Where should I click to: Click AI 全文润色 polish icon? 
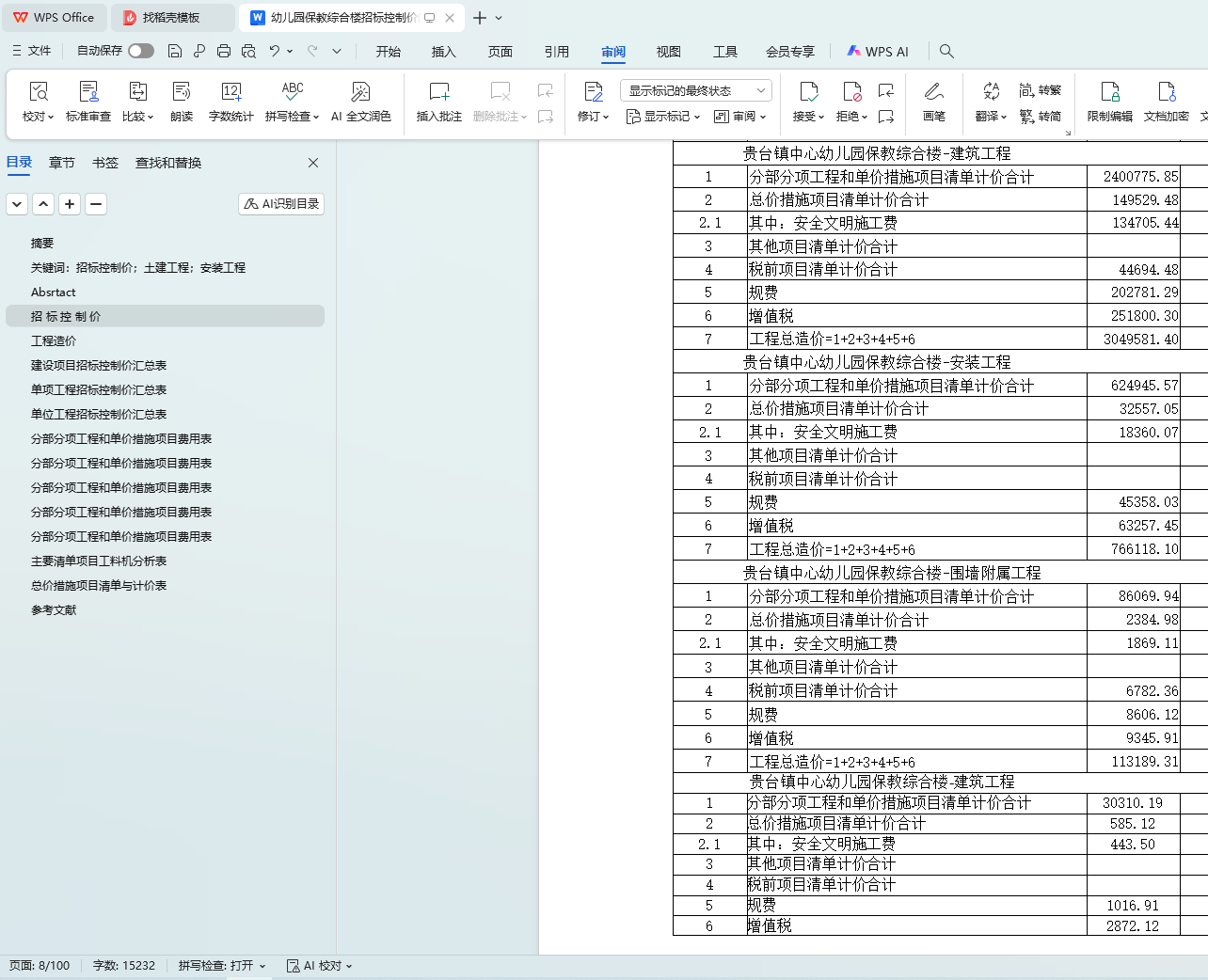pos(360,92)
